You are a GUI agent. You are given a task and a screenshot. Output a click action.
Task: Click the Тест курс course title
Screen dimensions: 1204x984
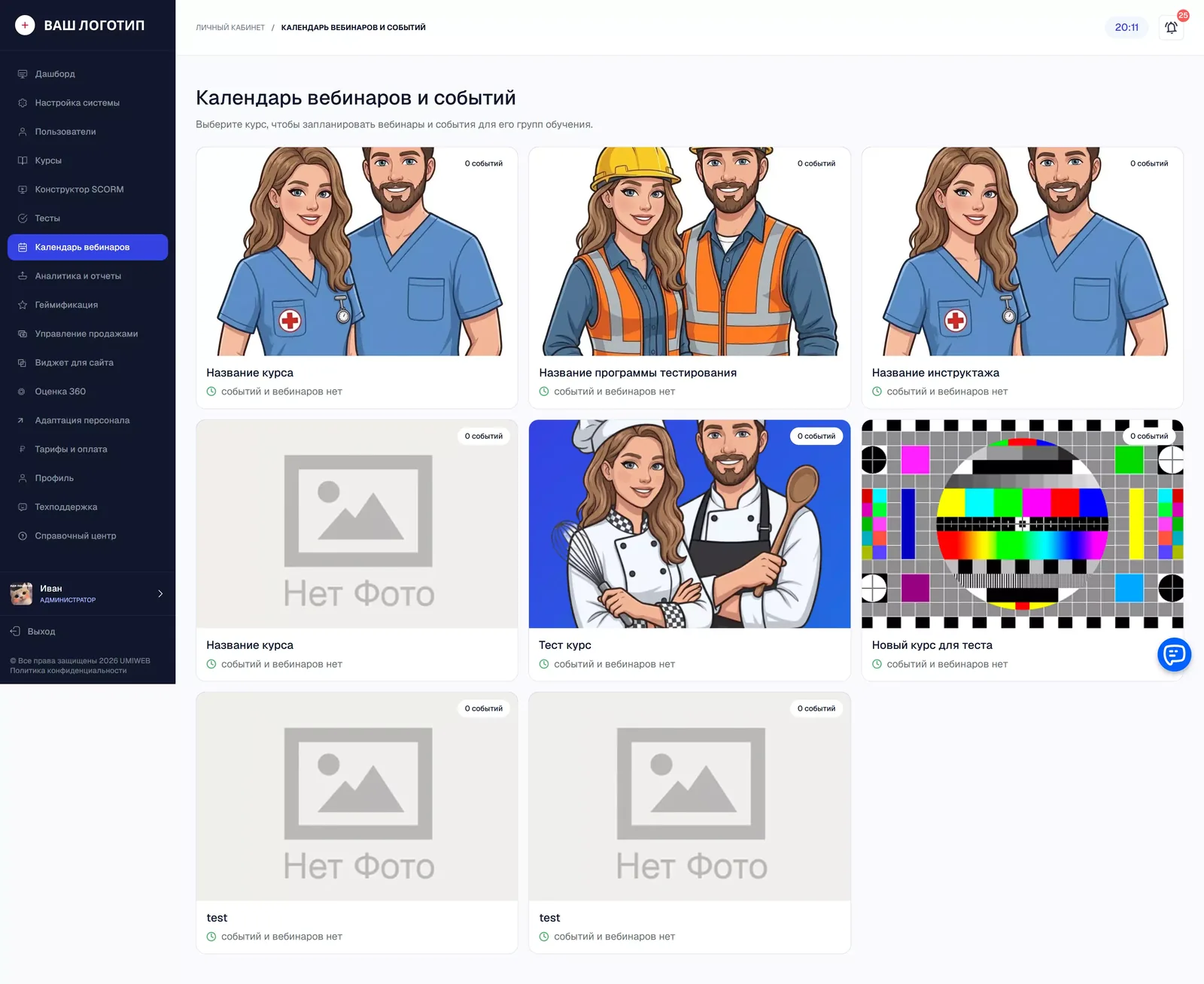pos(565,645)
